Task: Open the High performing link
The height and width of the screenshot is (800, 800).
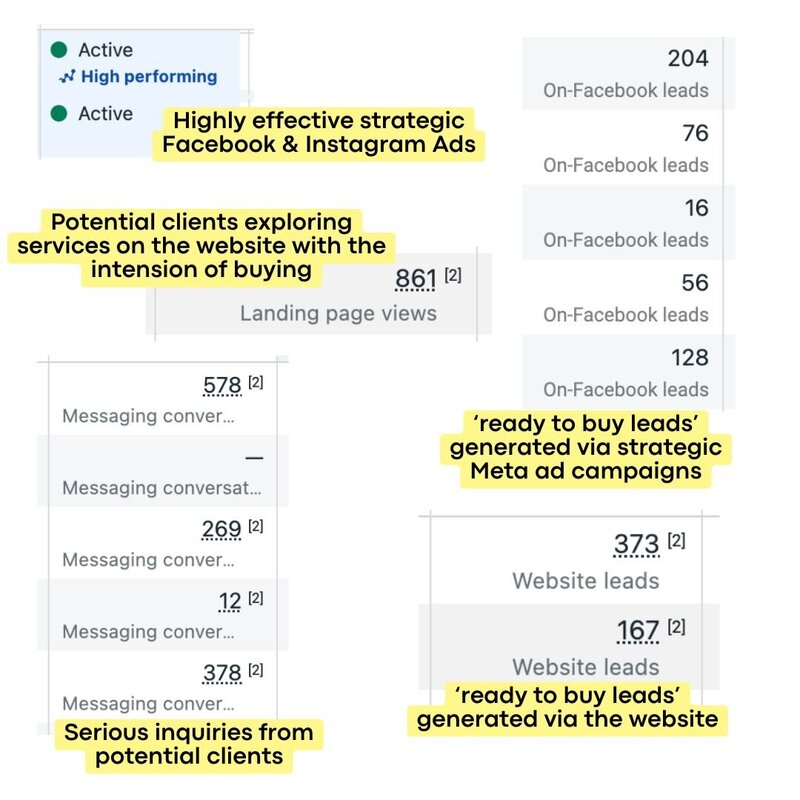Action: pos(149,77)
